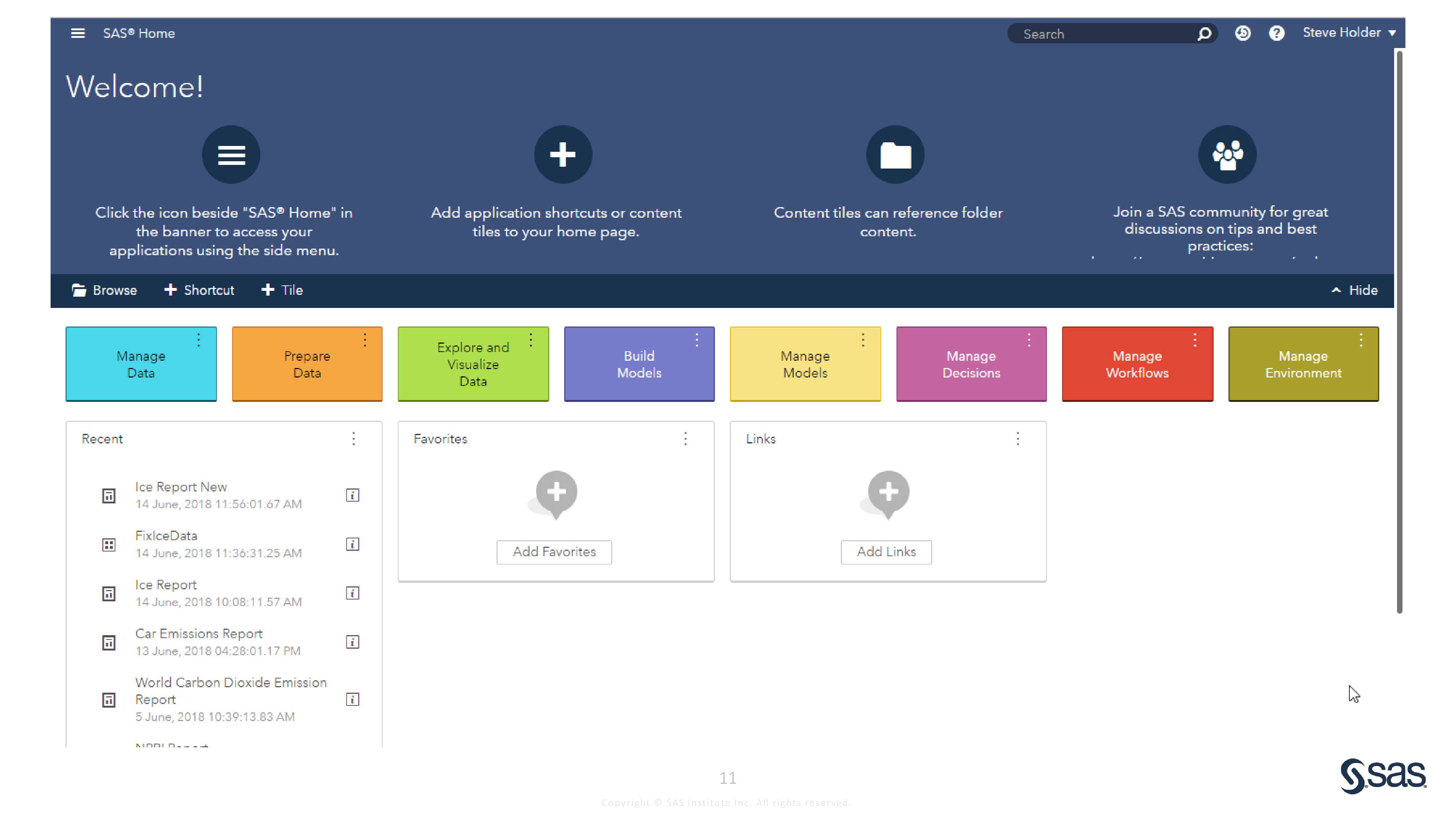
Task: Open info for World Carbon Dioxide Emission Report
Action: click(x=352, y=699)
